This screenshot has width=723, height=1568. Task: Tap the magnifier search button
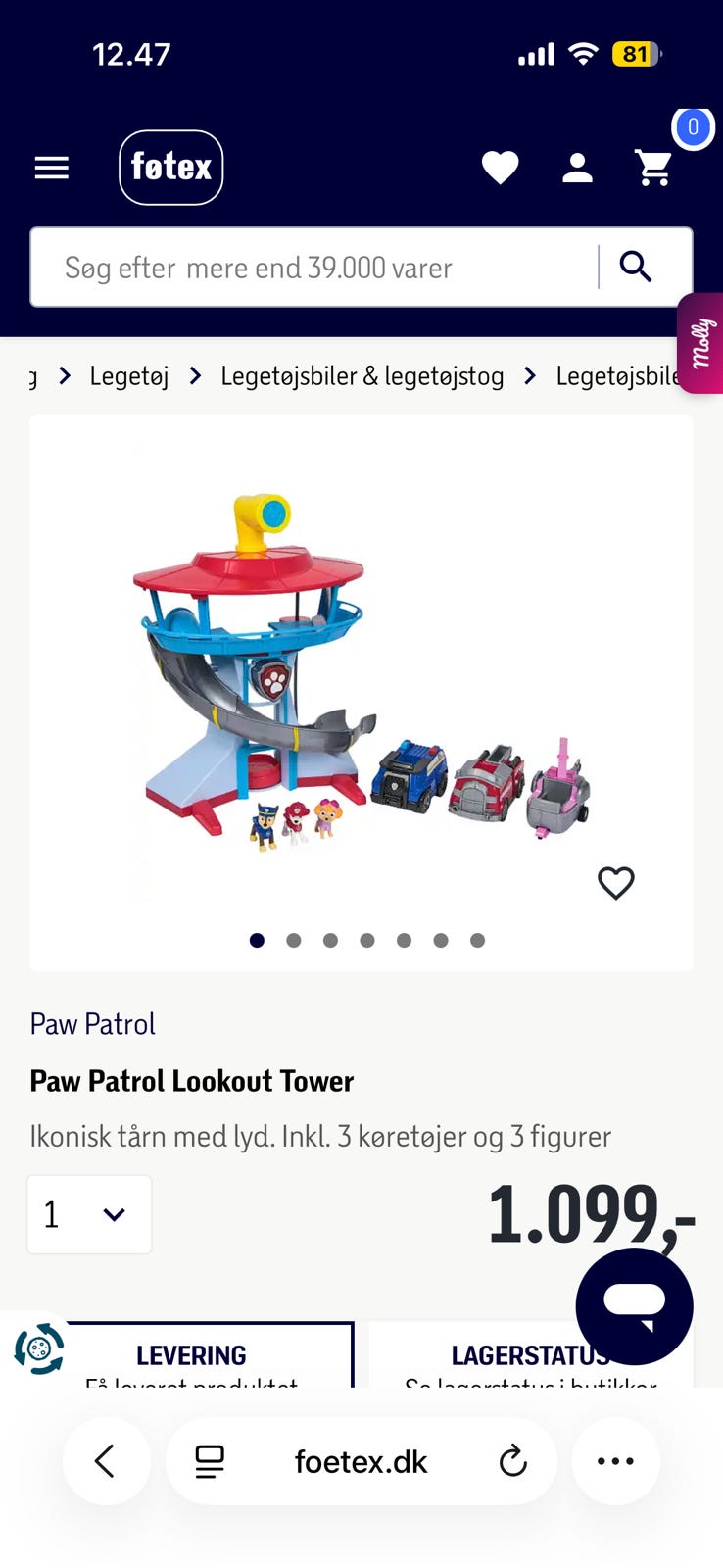coord(636,267)
